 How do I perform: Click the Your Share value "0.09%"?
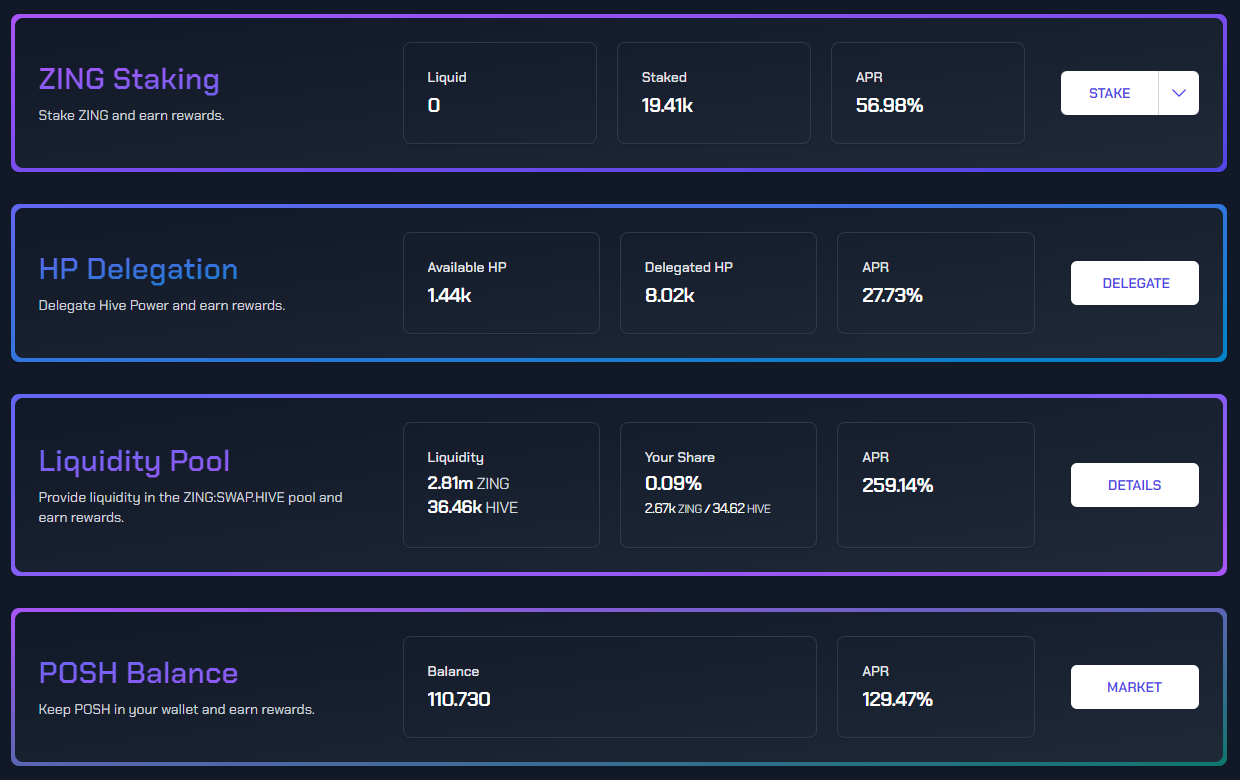coord(672,485)
